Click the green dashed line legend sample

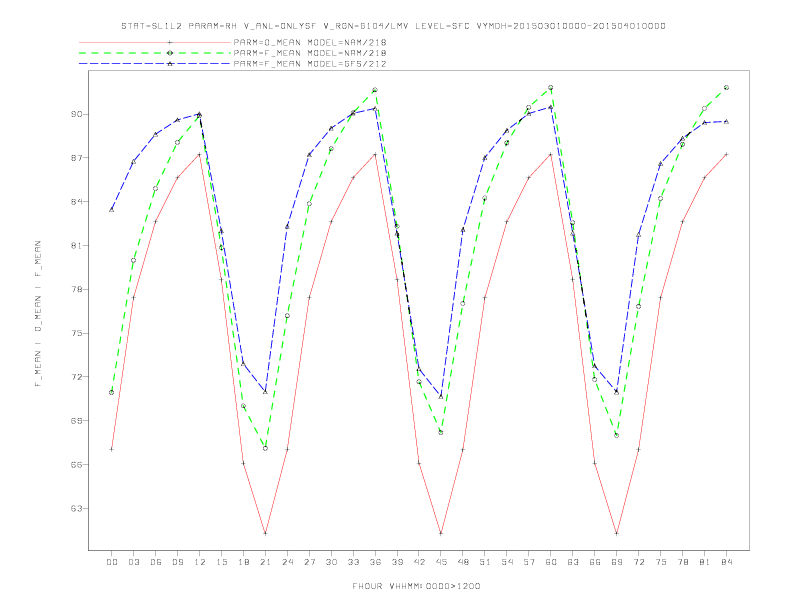point(155,53)
